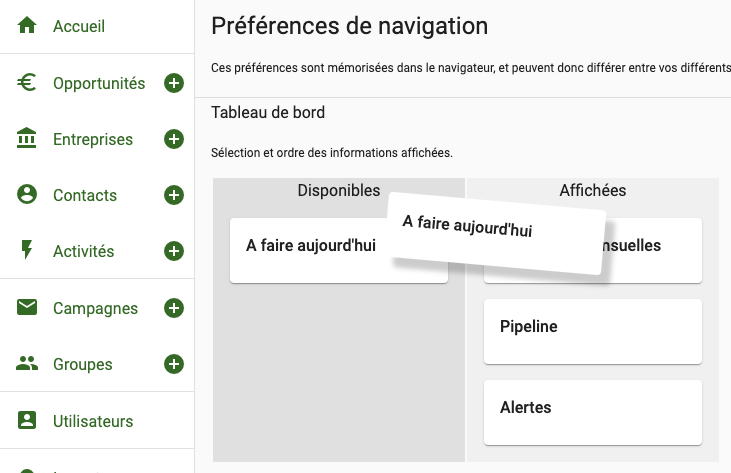Open the Entreprises section link
Image resolution: width=731 pixels, height=473 pixels.
click(x=93, y=139)
